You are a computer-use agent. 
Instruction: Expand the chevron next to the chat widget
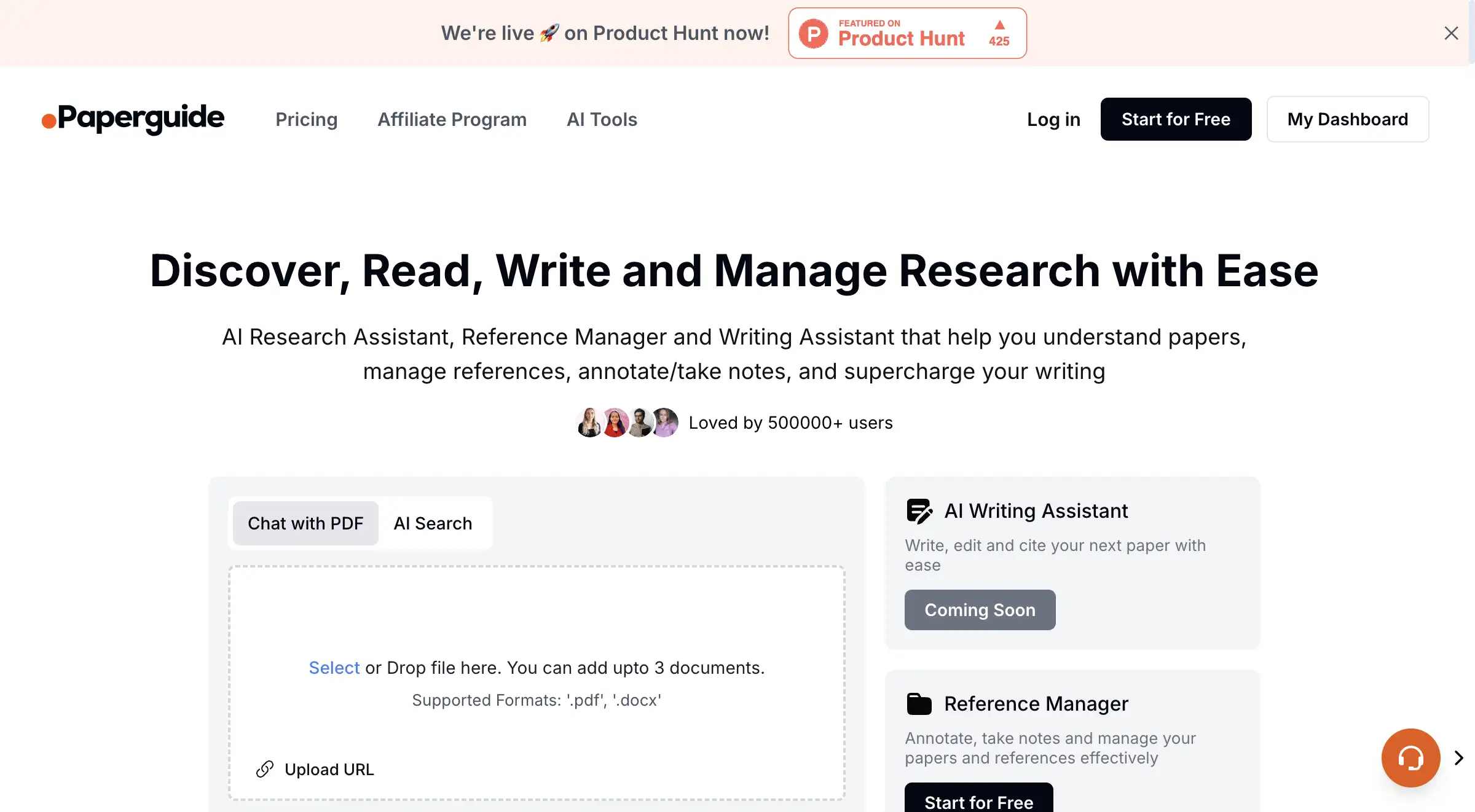(1457, 758)
